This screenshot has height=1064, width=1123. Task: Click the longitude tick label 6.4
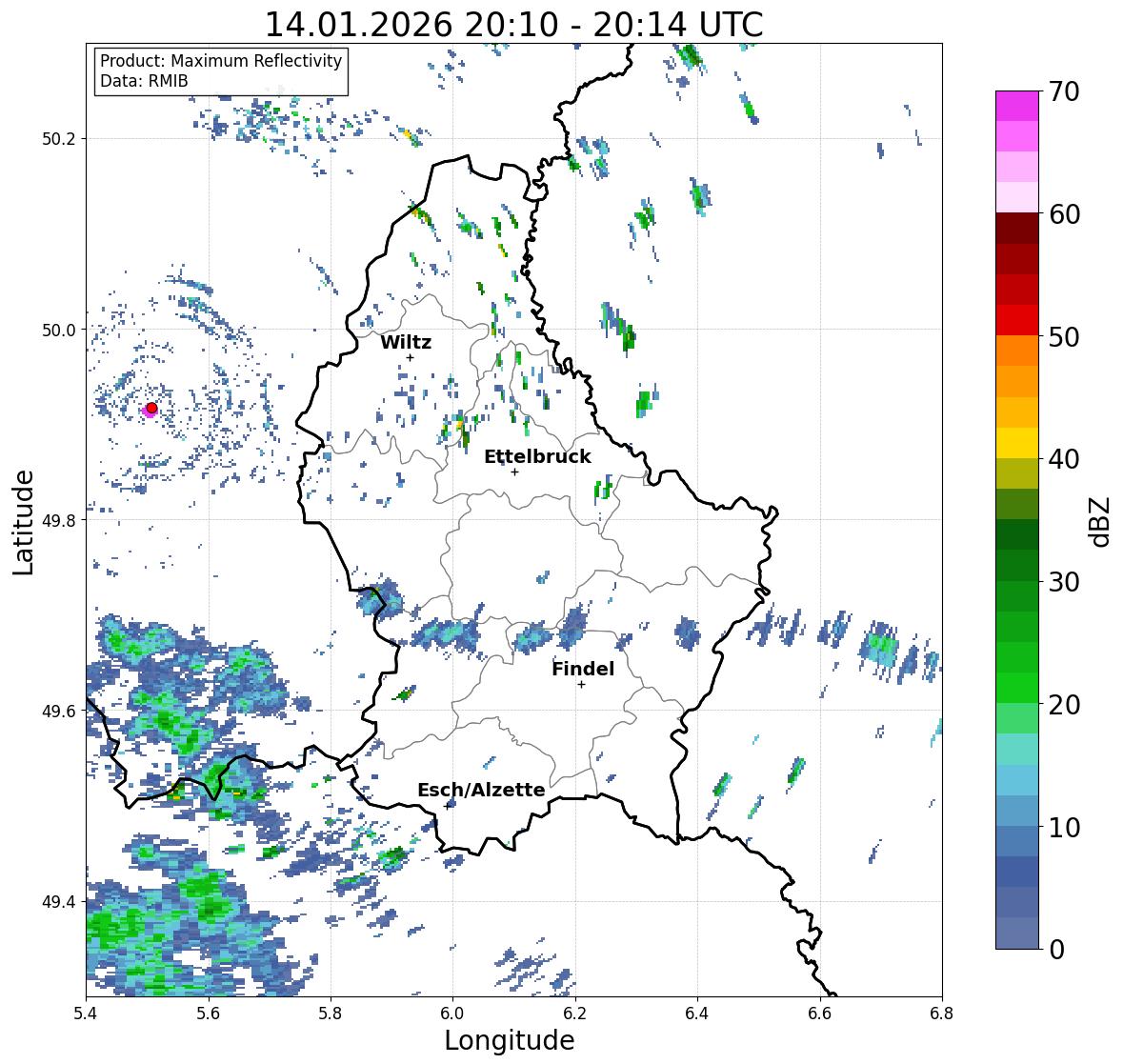697,1014
